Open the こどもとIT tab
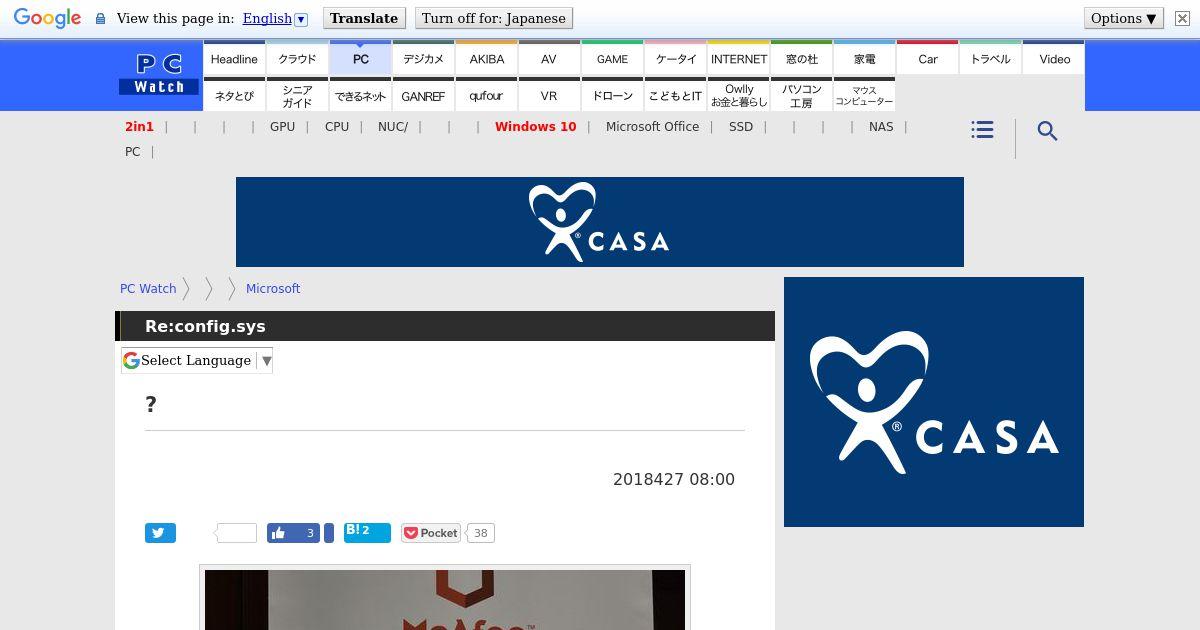1200x630 pixels. (x=675, y=95)
